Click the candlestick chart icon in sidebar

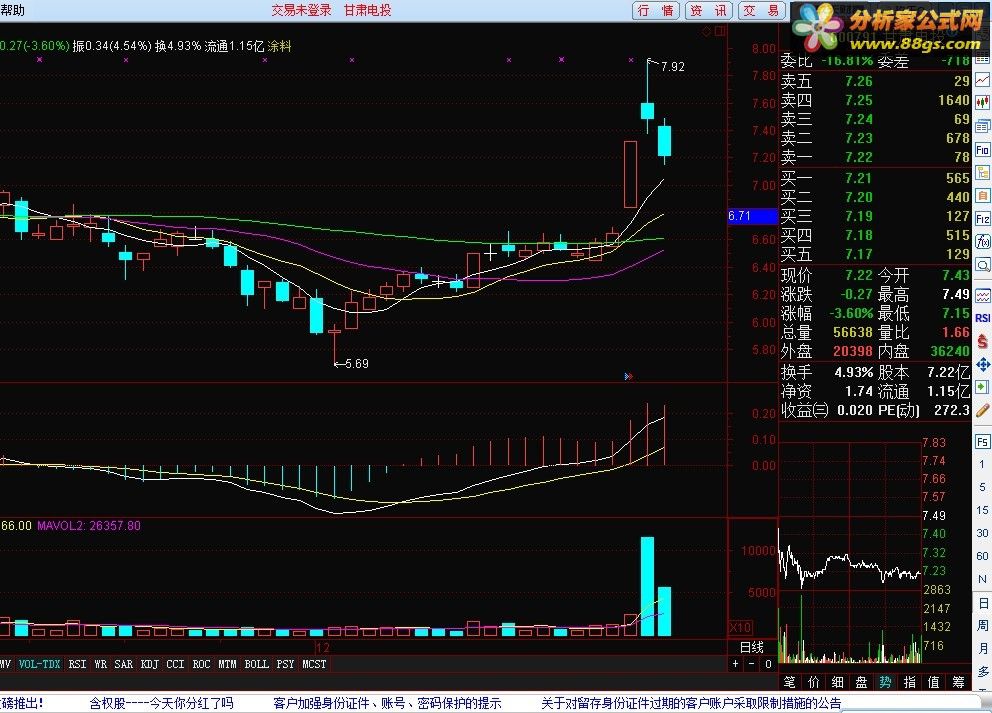(983, 102)
